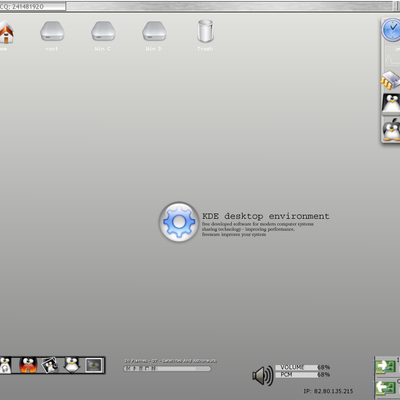Click the PCM 68% value

coord(323,375)
